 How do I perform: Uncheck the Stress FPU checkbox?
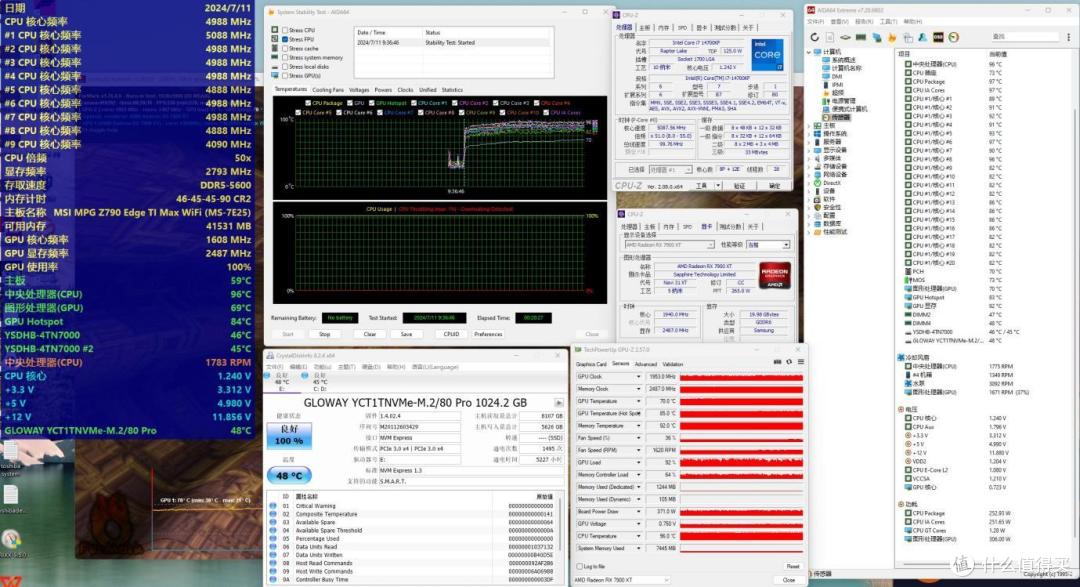[284, 39]
